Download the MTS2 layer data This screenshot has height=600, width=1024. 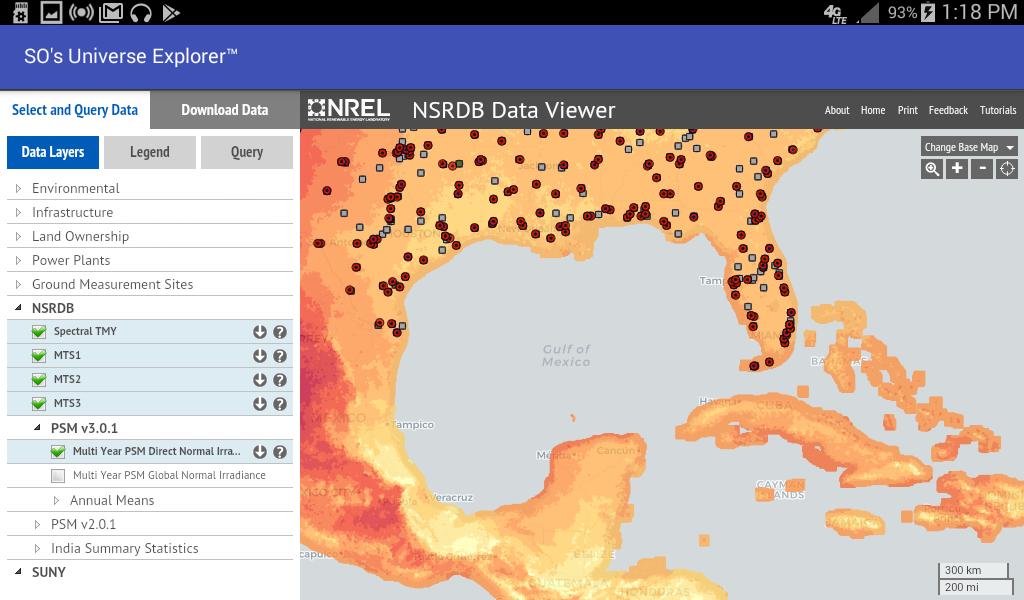coord(260,380)
